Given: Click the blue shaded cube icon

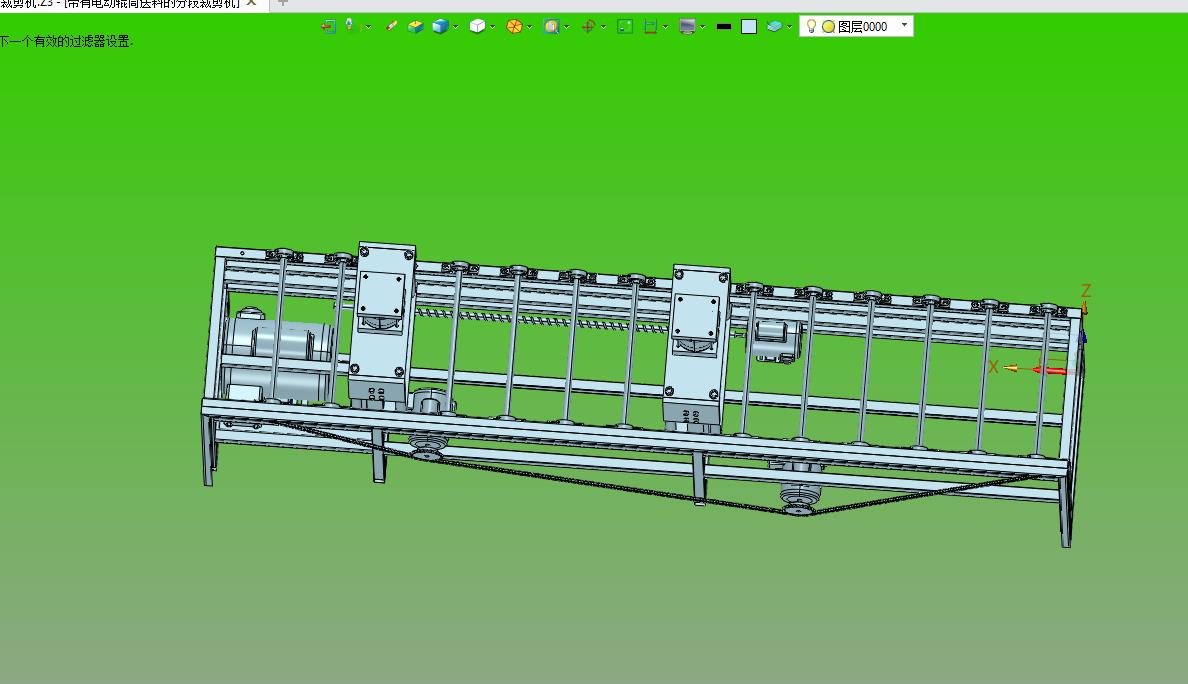Looking at the screenshot, I should 439,27.
